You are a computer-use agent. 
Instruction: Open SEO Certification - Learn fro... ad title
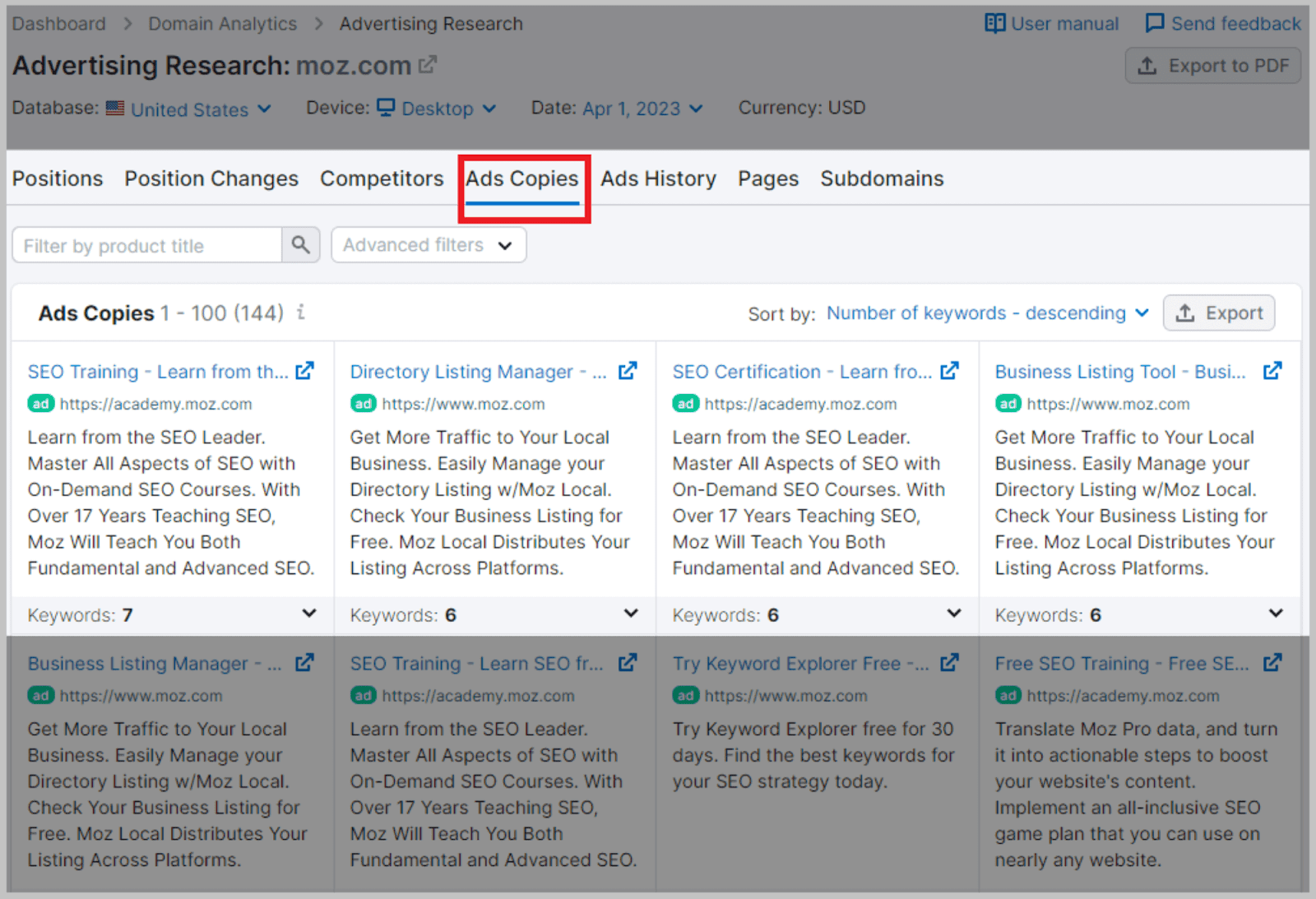click(x=802, y=372)
